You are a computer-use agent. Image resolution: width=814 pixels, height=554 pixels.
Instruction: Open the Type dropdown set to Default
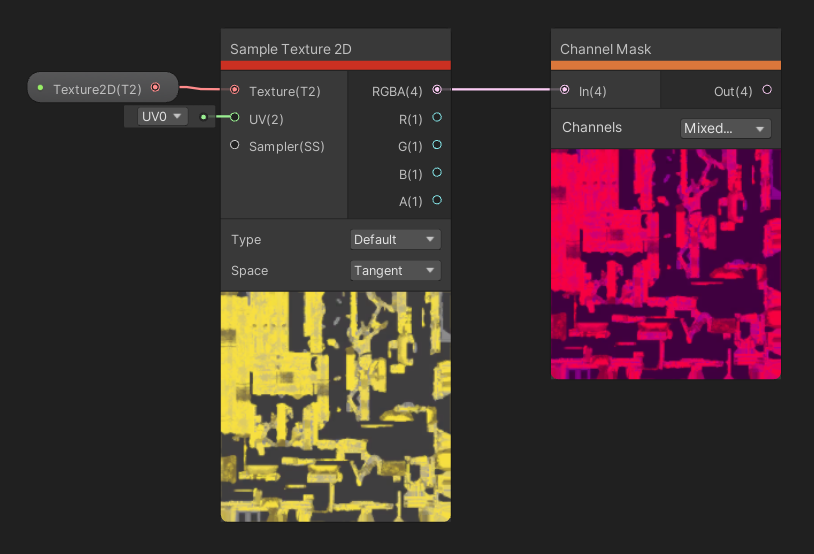click(x=395, y=240)
